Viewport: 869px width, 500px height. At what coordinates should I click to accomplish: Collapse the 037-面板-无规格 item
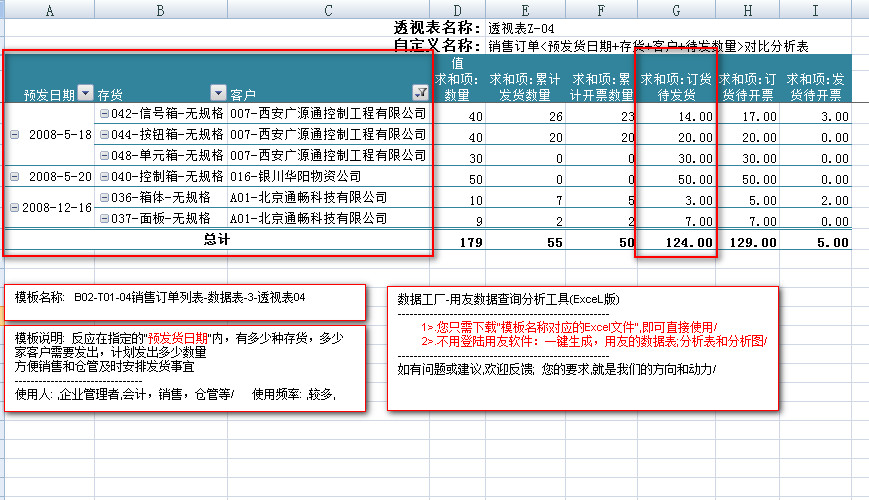click(x=104, y=218)
